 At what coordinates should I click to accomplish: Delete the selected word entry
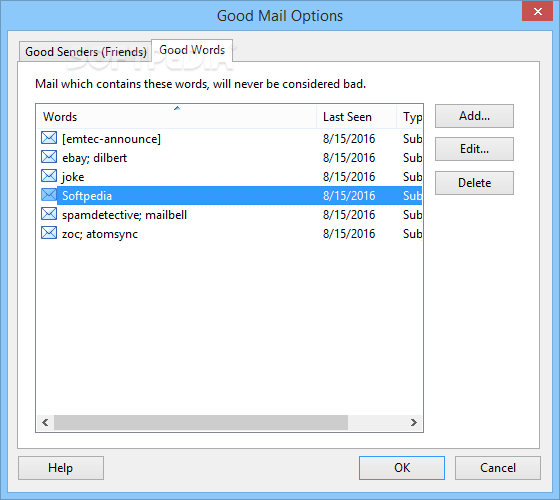[474, 183]
